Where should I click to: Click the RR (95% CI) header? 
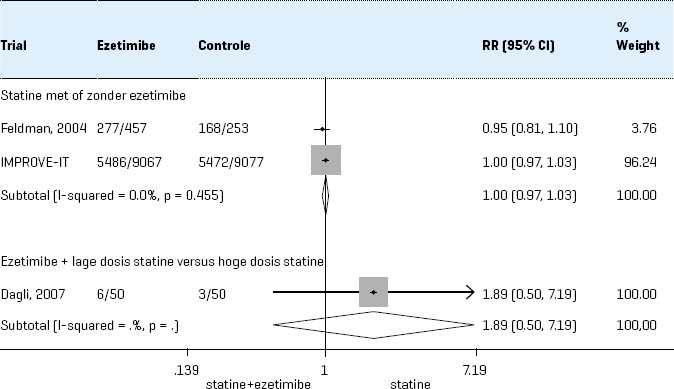pyautogui.click(x=518, y=45)
